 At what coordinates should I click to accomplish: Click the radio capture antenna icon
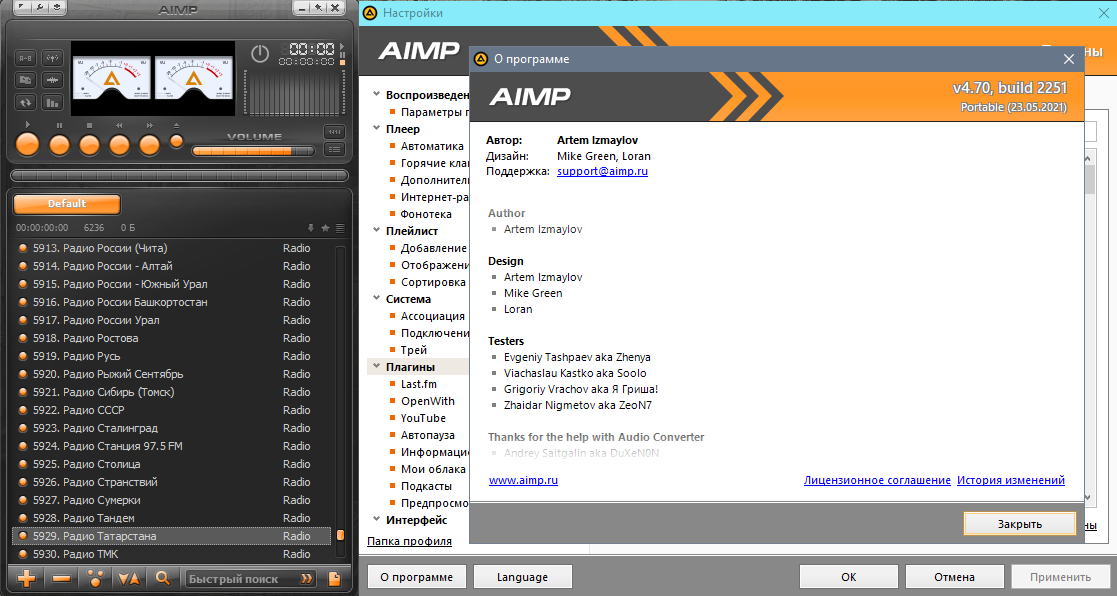click(x=52, y=58)
